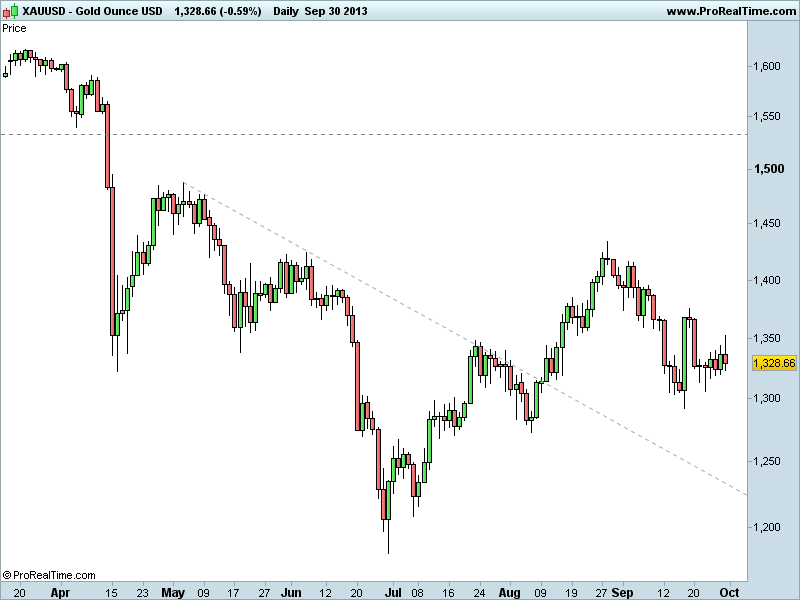
Task: Click the 1,200 price axis label
Action: [767, 527]
